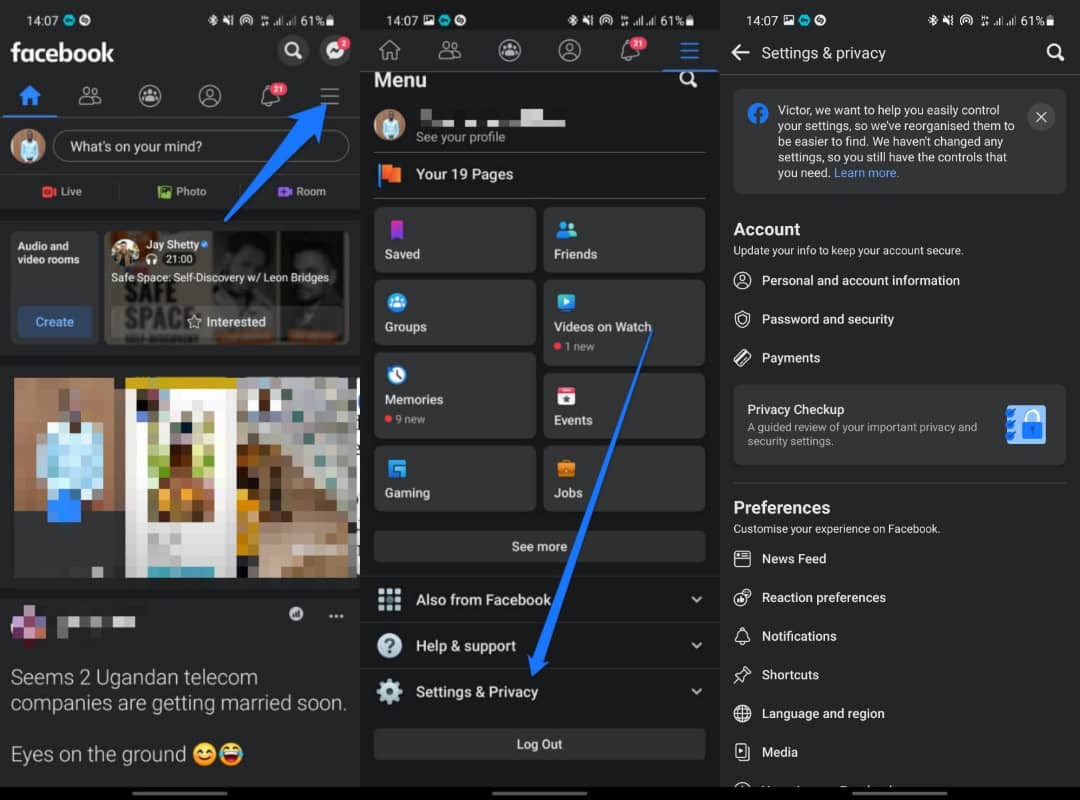Open the Events tile
The width and height of the screenshot is (1080, 800).
point(624,406)
